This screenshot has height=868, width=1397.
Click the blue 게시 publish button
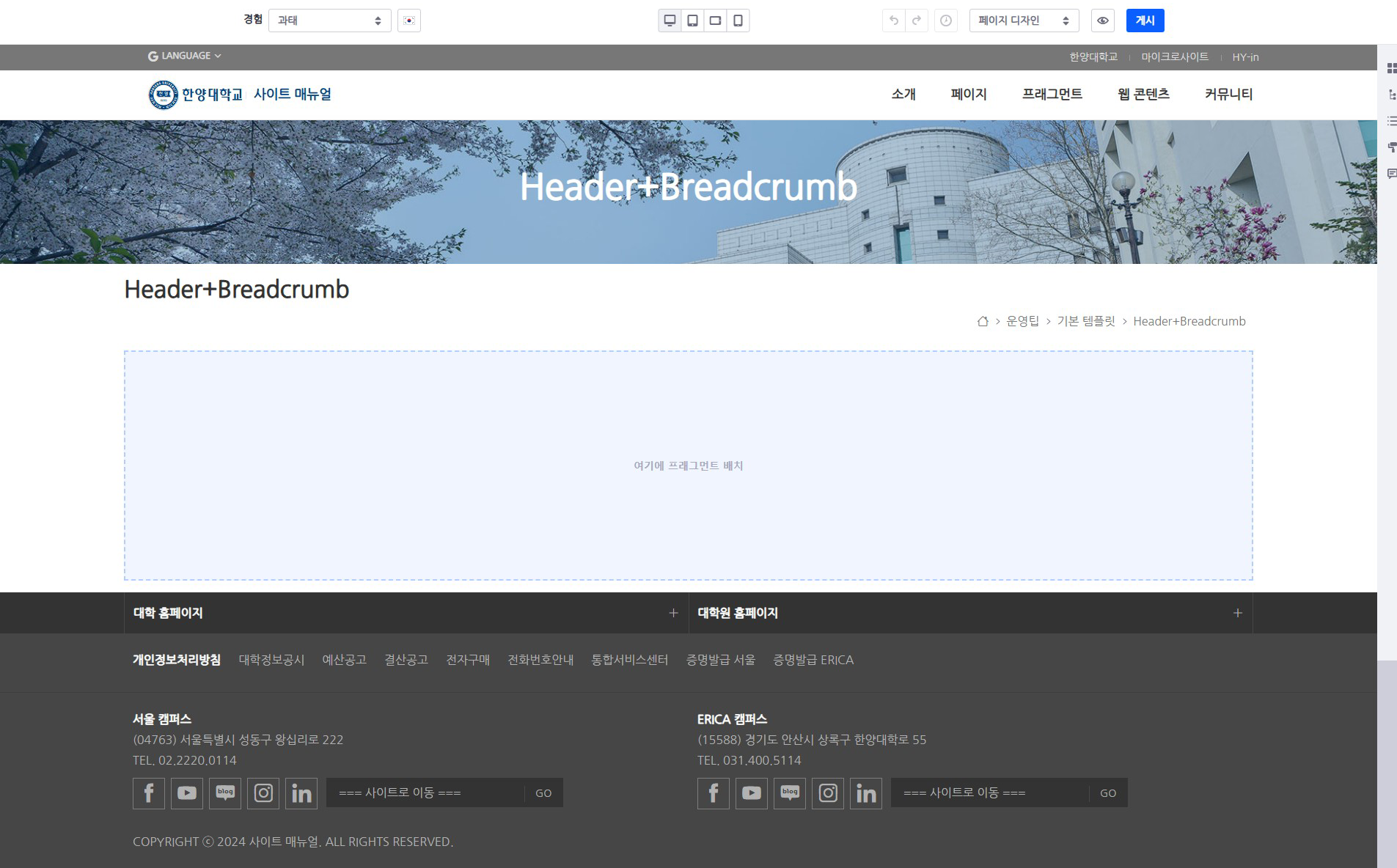tap(1145, 21)
